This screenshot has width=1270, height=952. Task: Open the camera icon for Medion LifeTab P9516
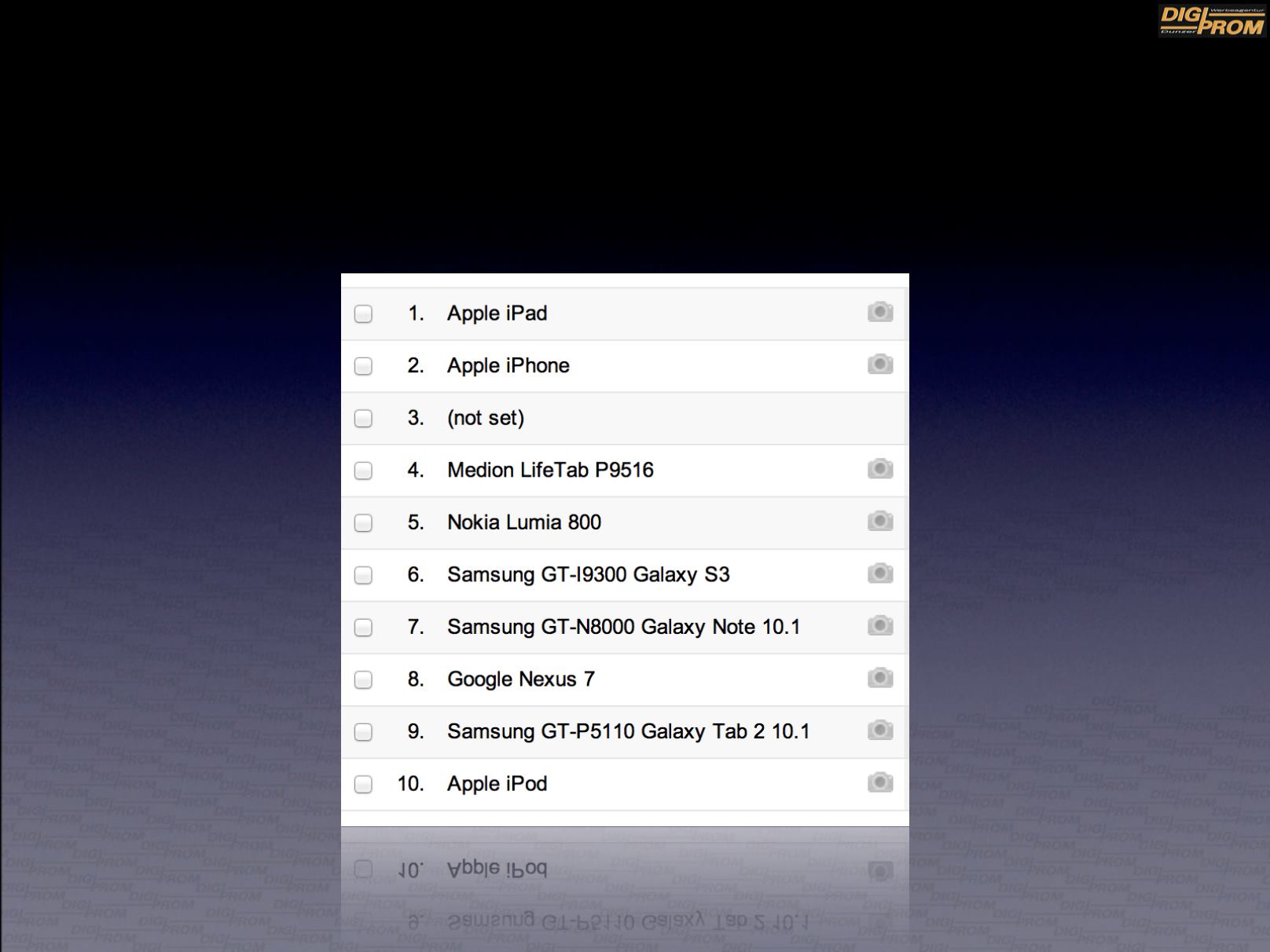click(x=880, y=469)
